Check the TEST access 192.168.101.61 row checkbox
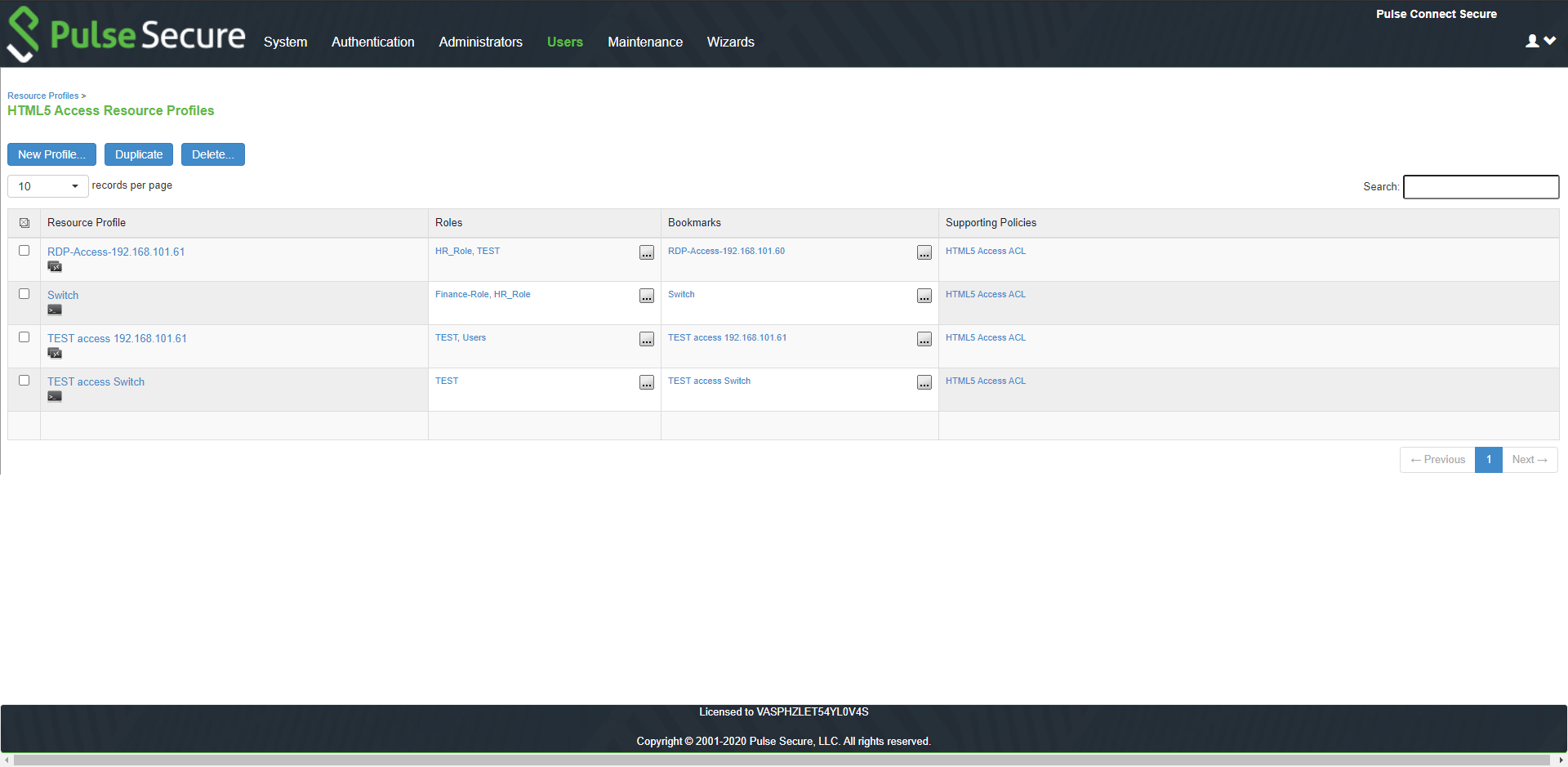Image resolution: width=1568 pixels, height=767 pixels. point(24,337)
